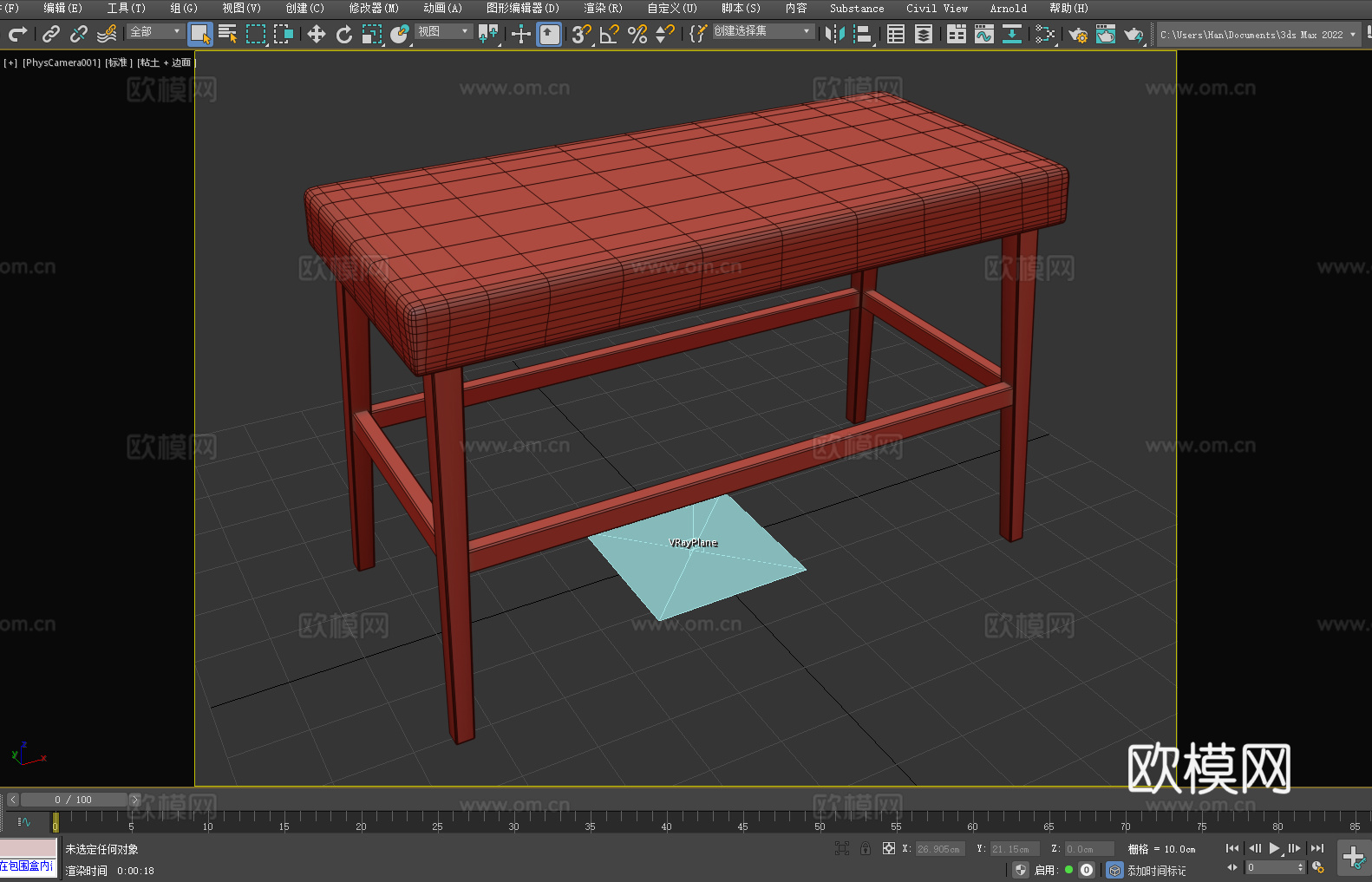The width and height of the screenshot is (1372, 882).
Task: Click the pink MAXScript listener box
Action: (29, 848)
